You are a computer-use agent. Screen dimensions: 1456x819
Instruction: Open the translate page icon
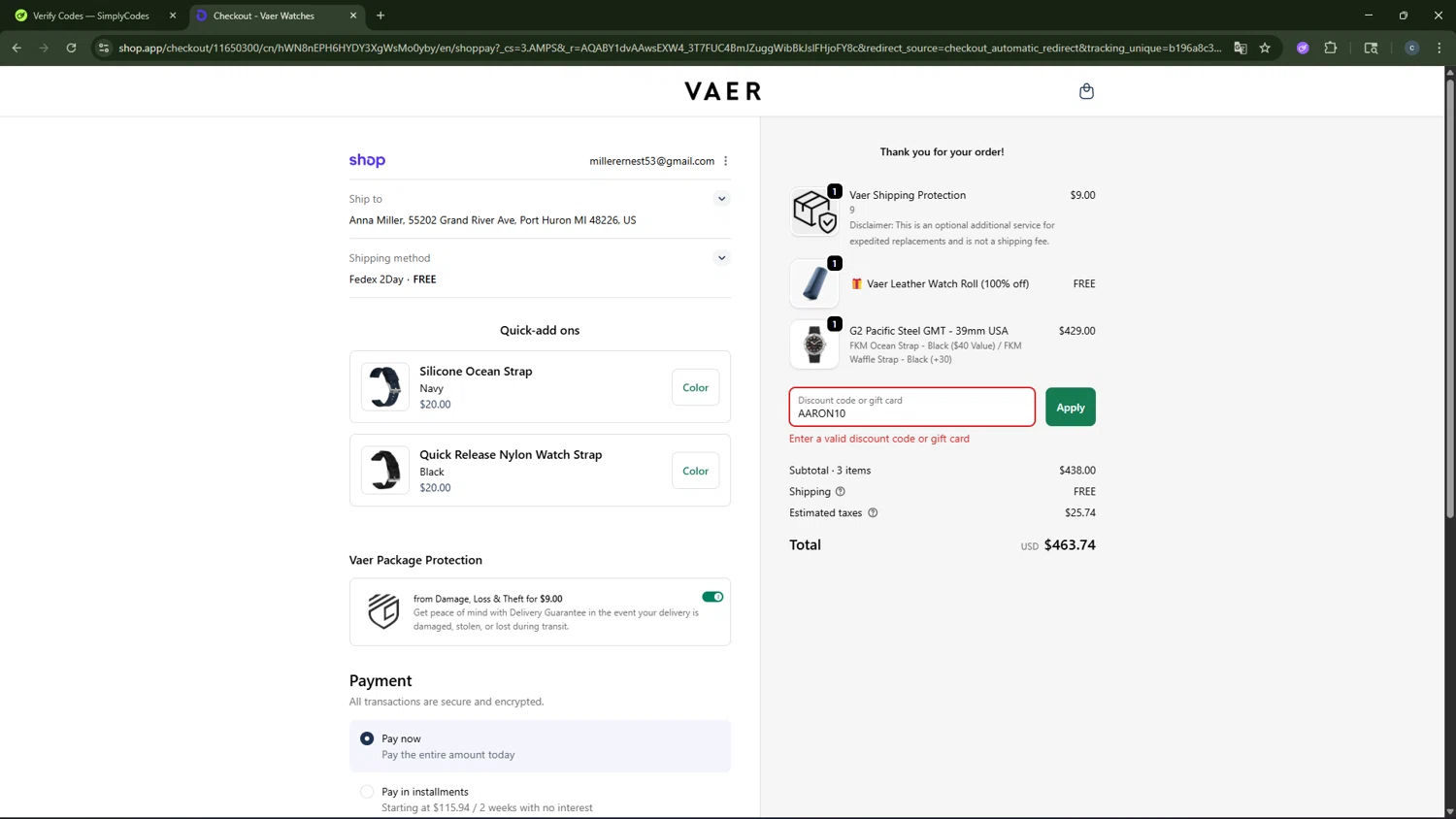tap(1241, 48)
